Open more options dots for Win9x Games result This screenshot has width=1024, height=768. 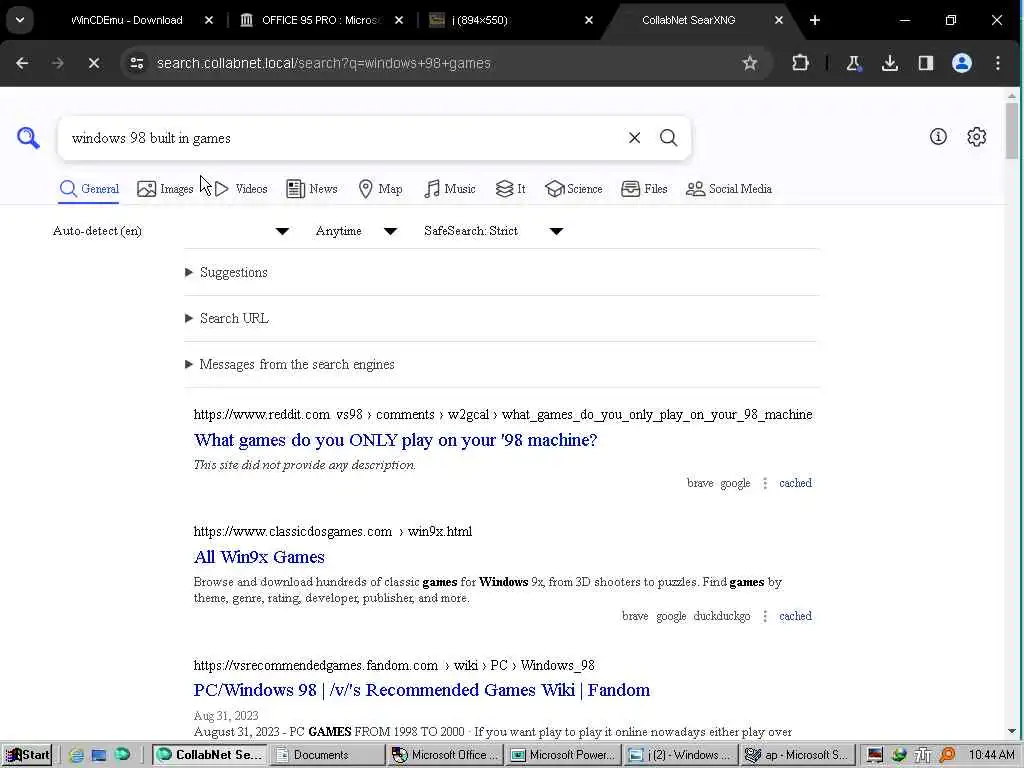point(765,616)
